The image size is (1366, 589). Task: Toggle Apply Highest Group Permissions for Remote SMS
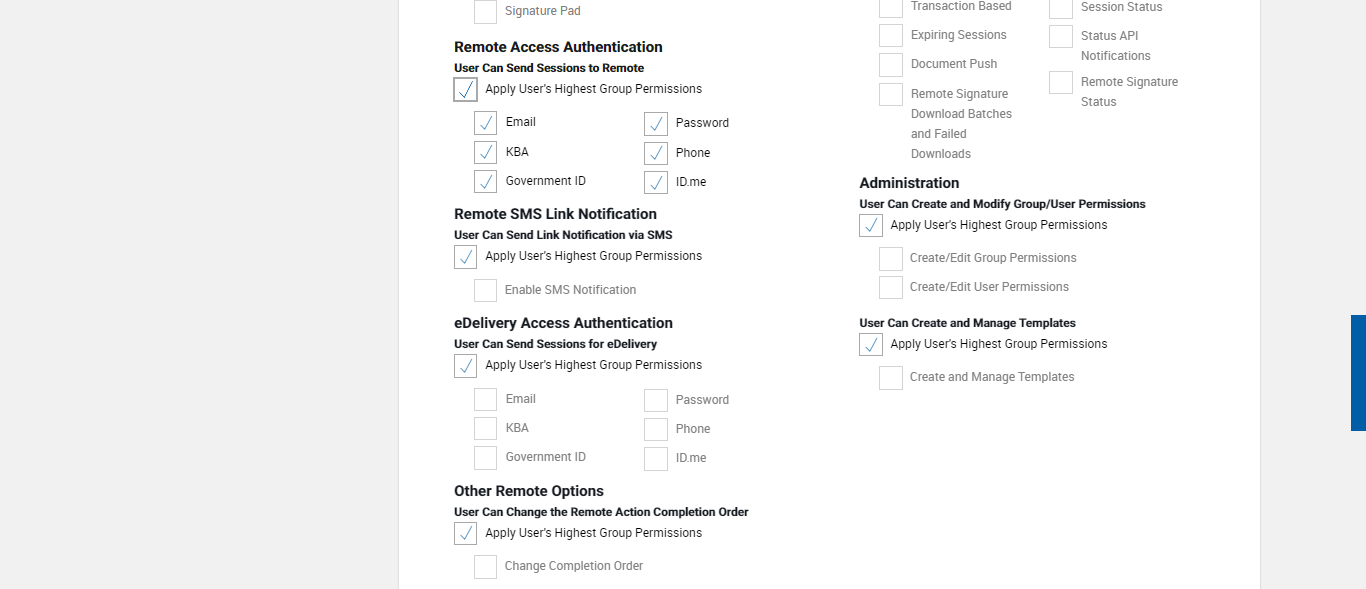pyautogui.click(x=465, y=257)
